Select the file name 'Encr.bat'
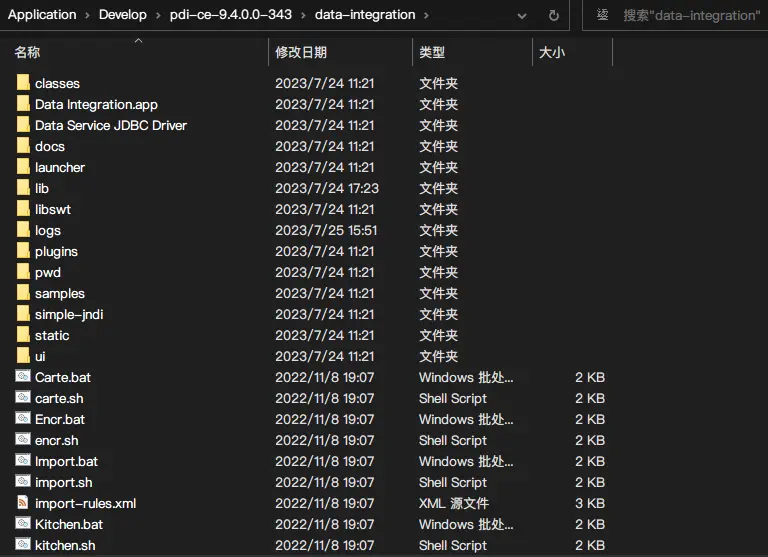768x557 pixels. pyautogui.click(x=60, y=419)
